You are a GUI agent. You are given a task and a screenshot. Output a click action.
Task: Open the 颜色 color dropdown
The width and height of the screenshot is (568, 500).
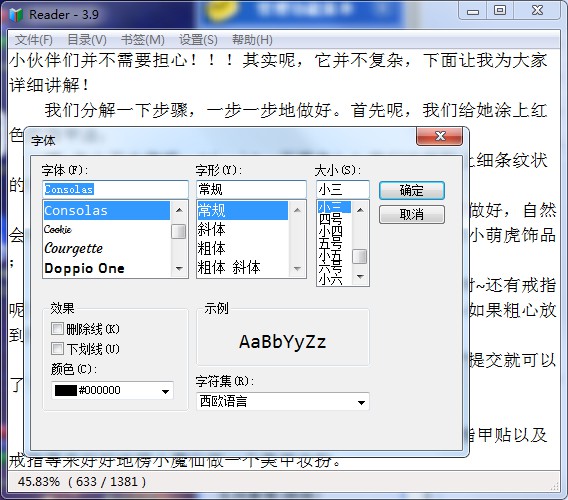165,391
